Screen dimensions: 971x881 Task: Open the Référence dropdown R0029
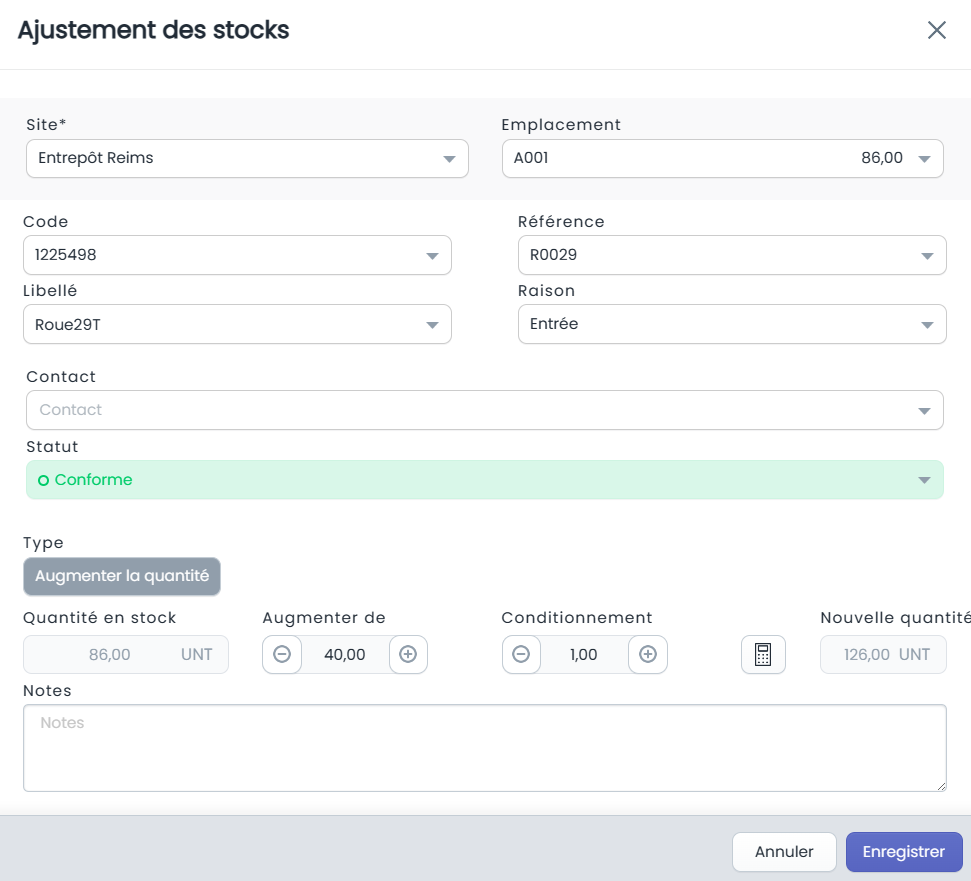click(732, 255)
